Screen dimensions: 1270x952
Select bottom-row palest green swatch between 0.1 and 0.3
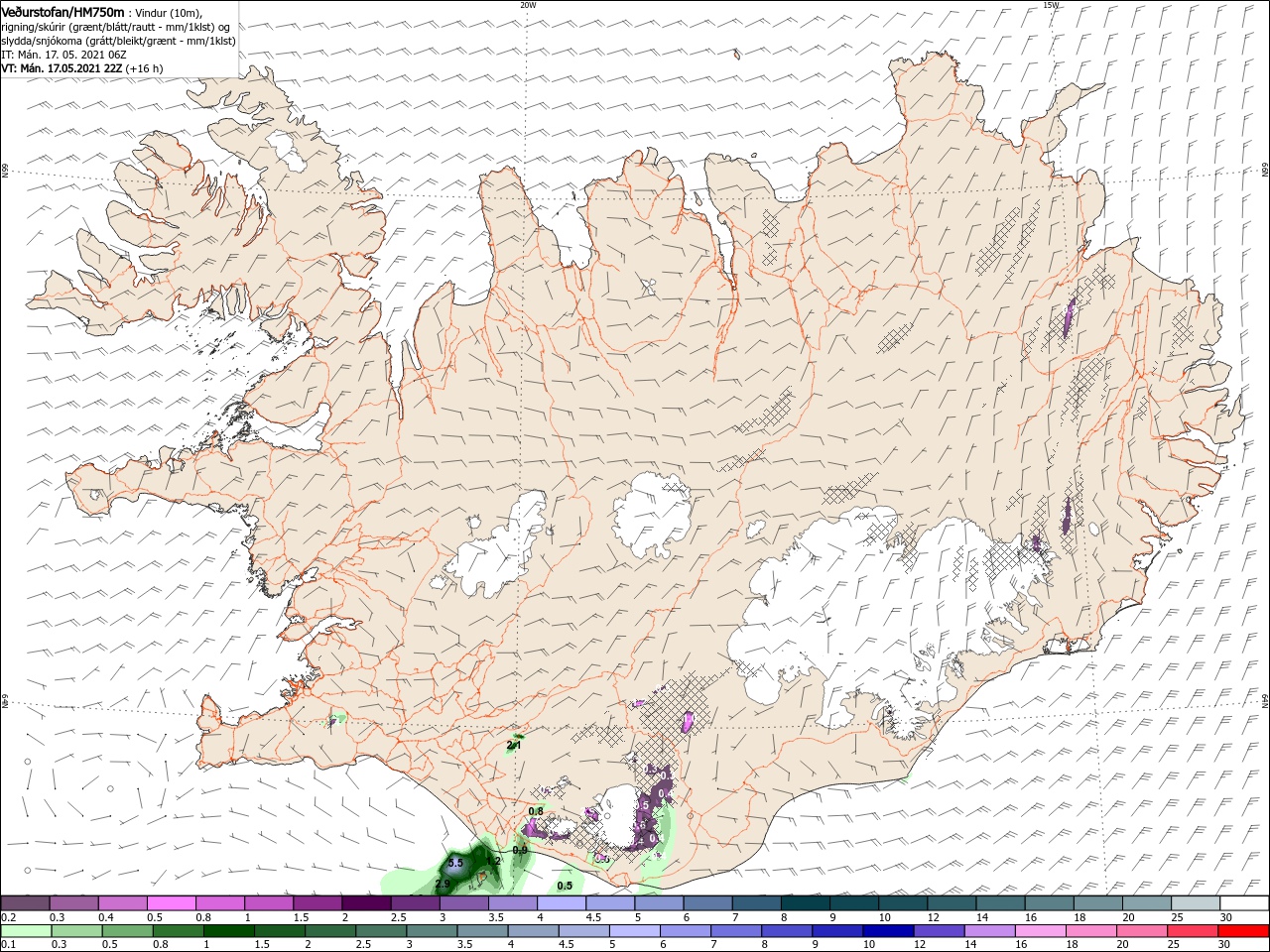coord(25,931)
